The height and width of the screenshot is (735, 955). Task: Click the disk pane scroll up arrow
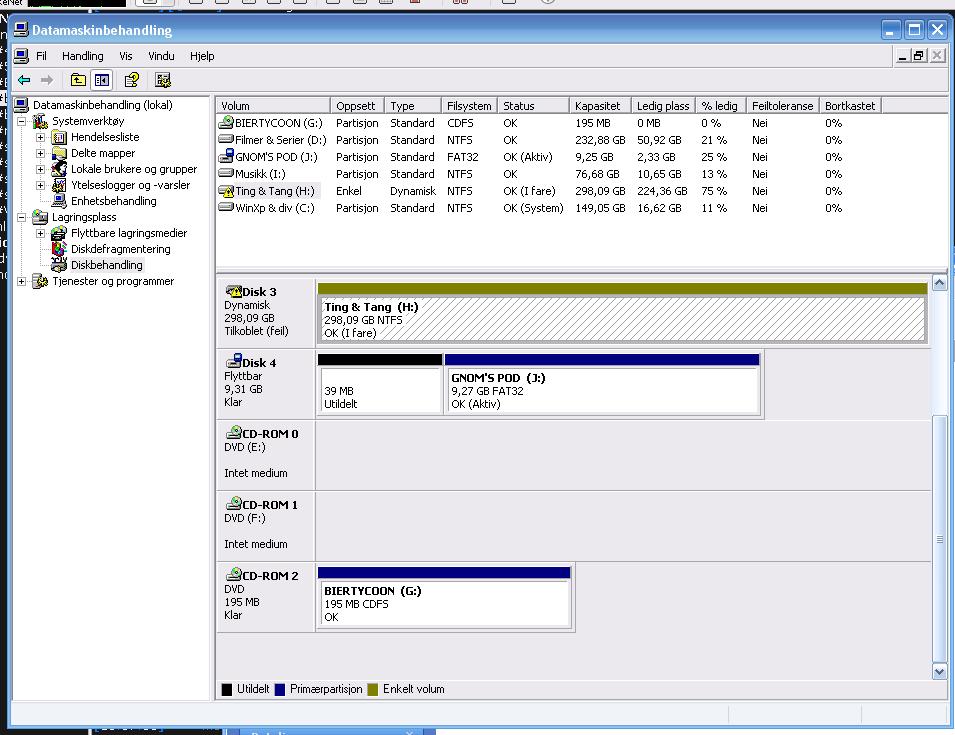pos(939,283)
